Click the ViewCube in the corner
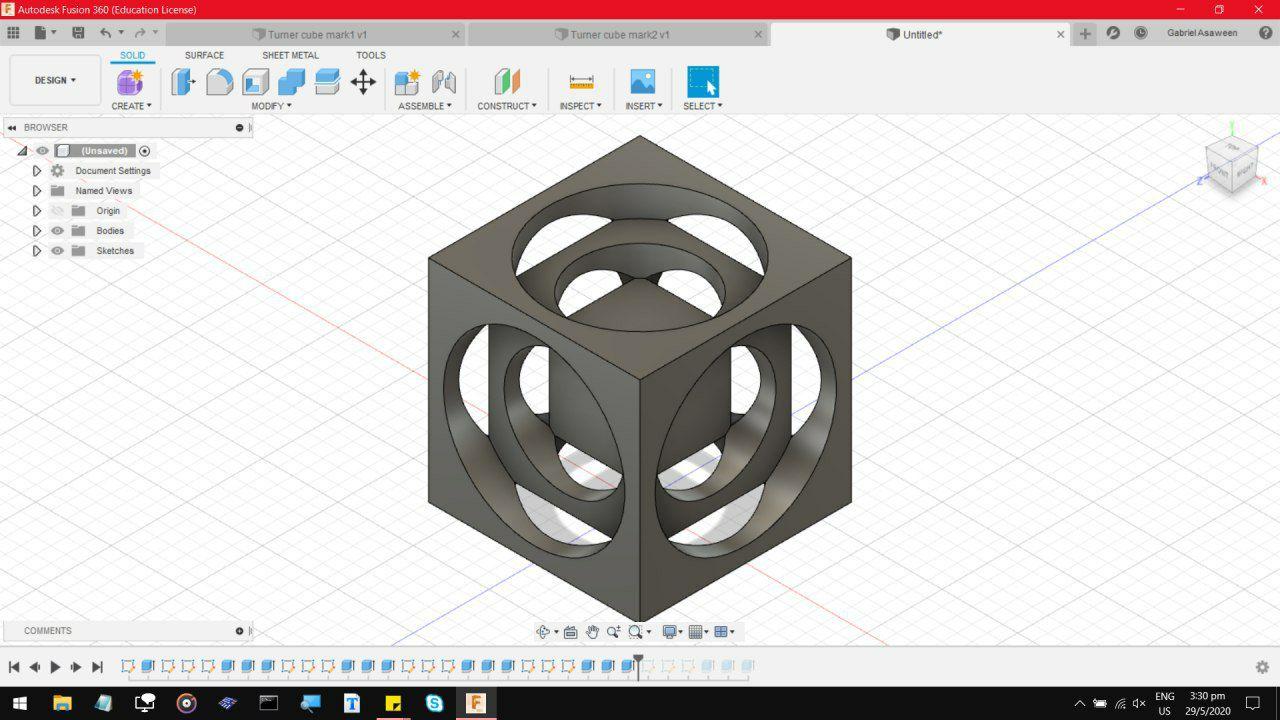The width and height of the screenshot is (1280, 720). point(1231,165)
